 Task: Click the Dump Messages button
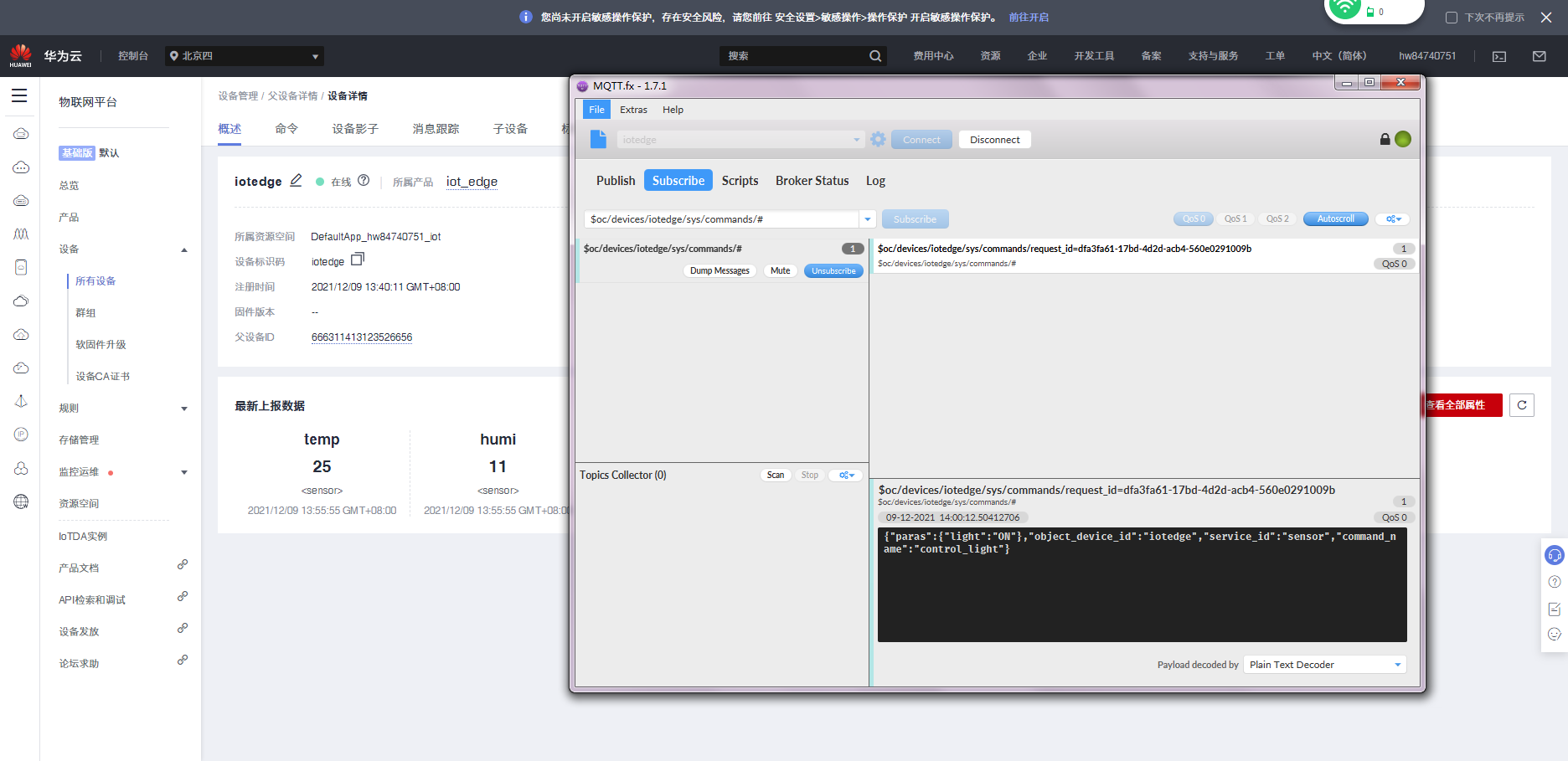[720, 270]
